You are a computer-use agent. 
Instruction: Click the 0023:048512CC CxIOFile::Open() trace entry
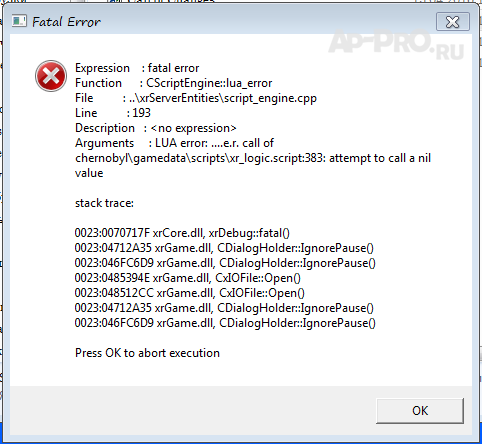pyautogui.click(x=190, y=293)
